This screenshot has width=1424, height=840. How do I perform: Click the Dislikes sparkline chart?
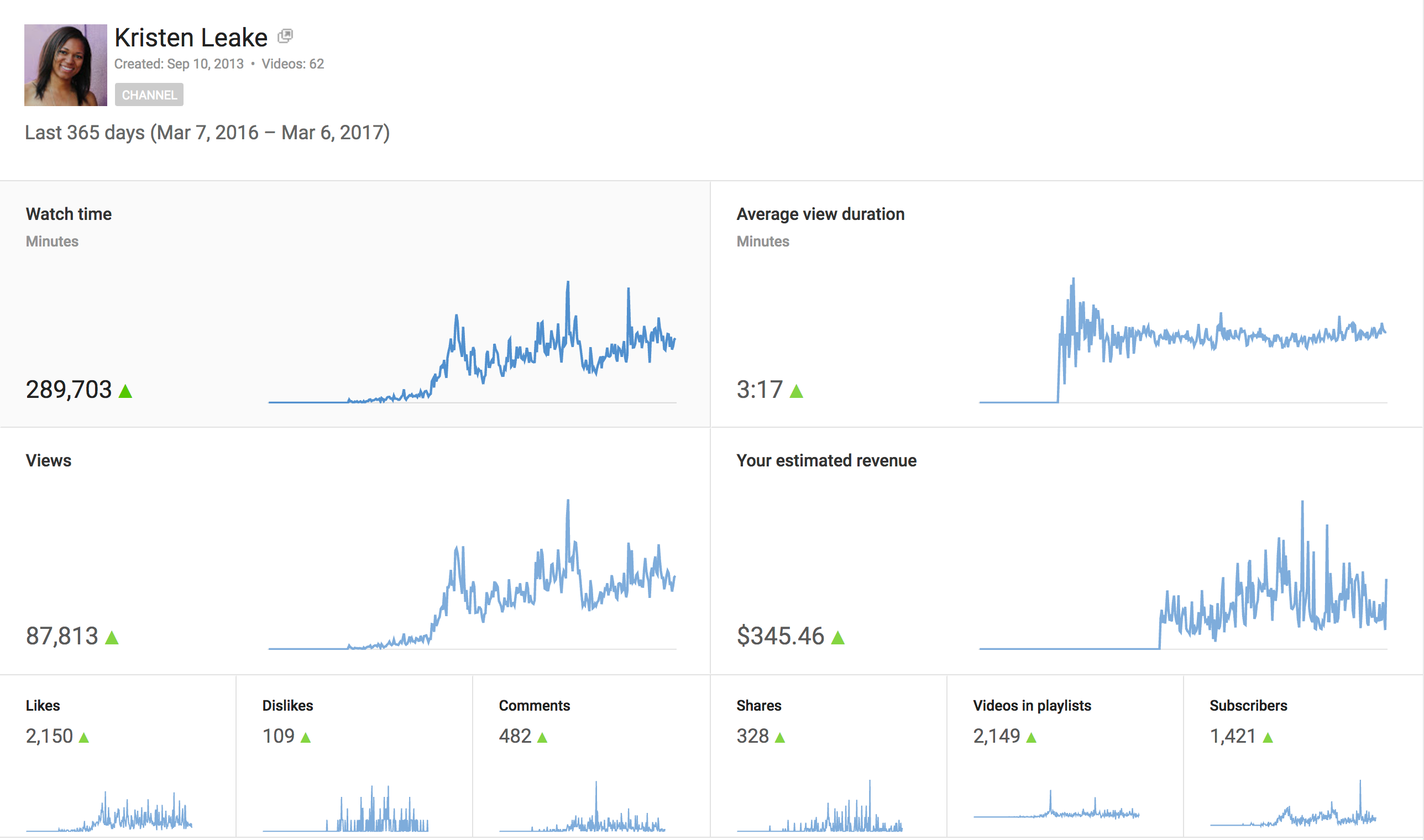click(x=346, y=809)
